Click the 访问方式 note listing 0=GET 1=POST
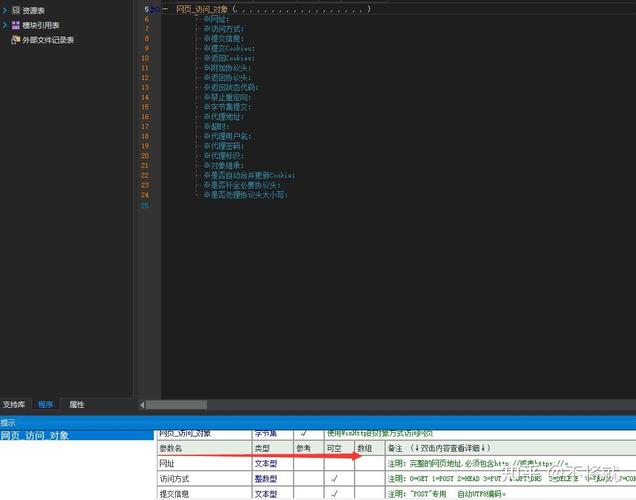Screen dimensions: 636x500 511,479
